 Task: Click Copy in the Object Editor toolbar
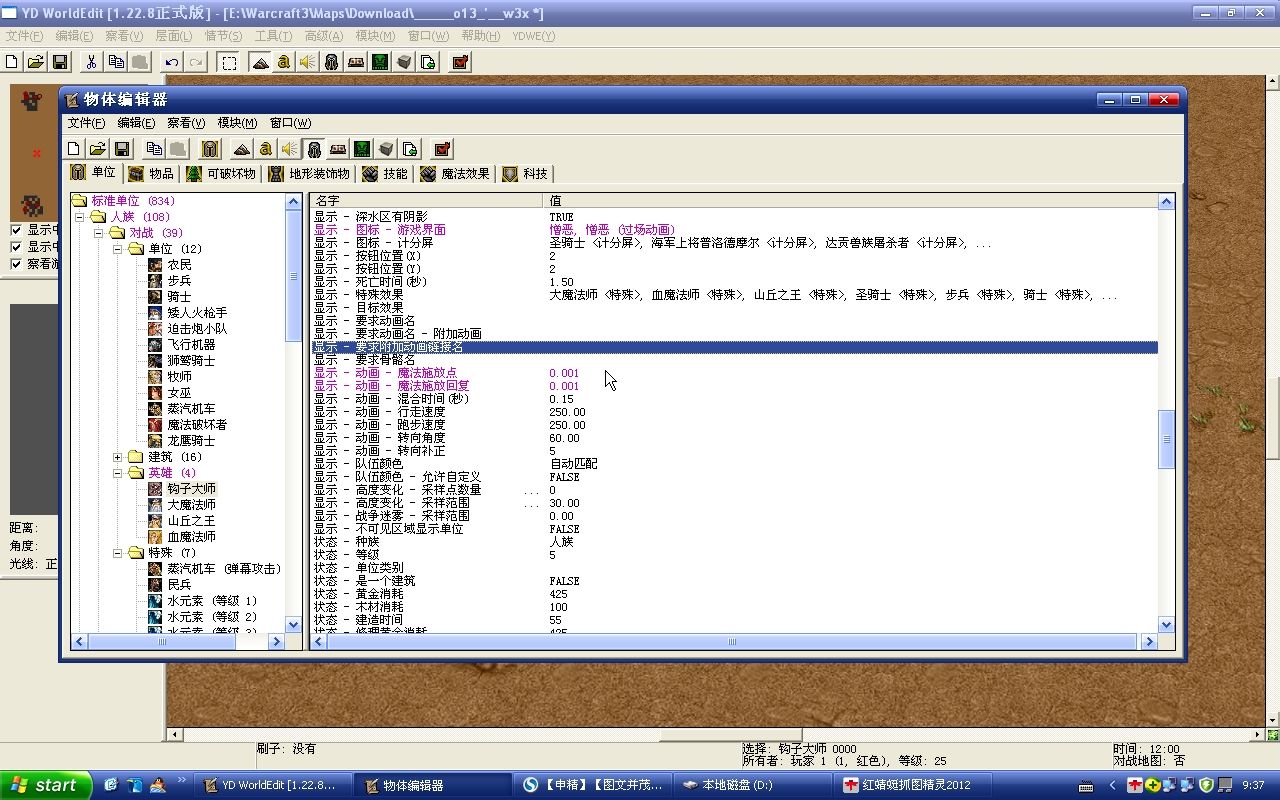[154, 149]
